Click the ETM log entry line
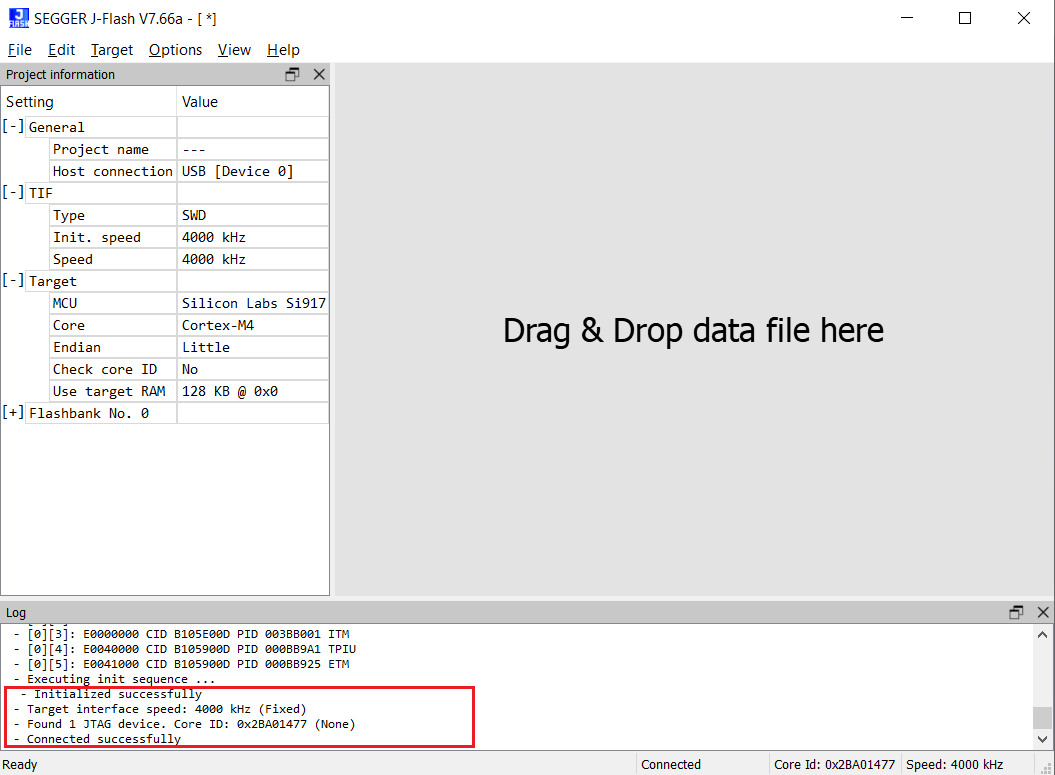The image size is (1055, 775). click(x=182, y=664)
